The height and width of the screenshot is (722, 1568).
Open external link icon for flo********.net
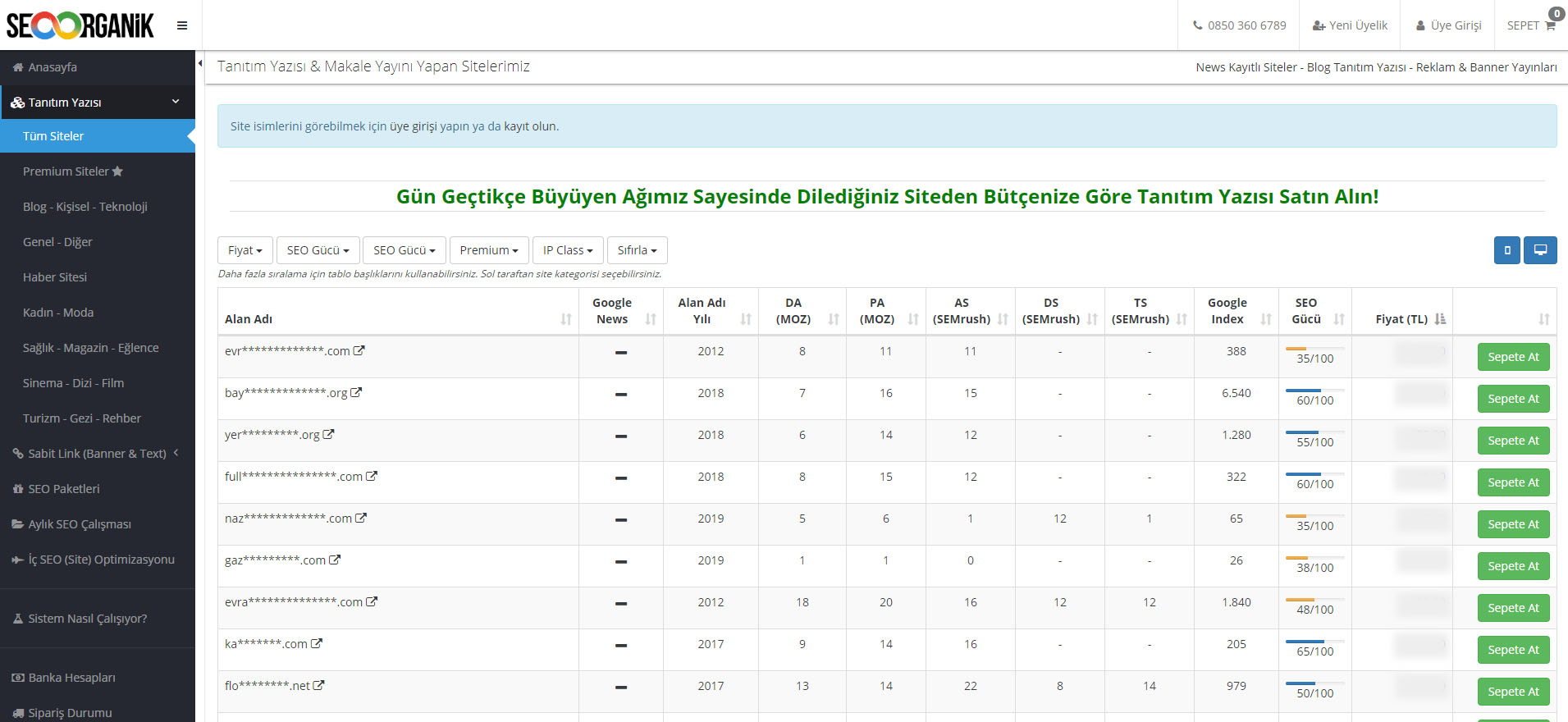pyautogui.click(x=318, y=685)
